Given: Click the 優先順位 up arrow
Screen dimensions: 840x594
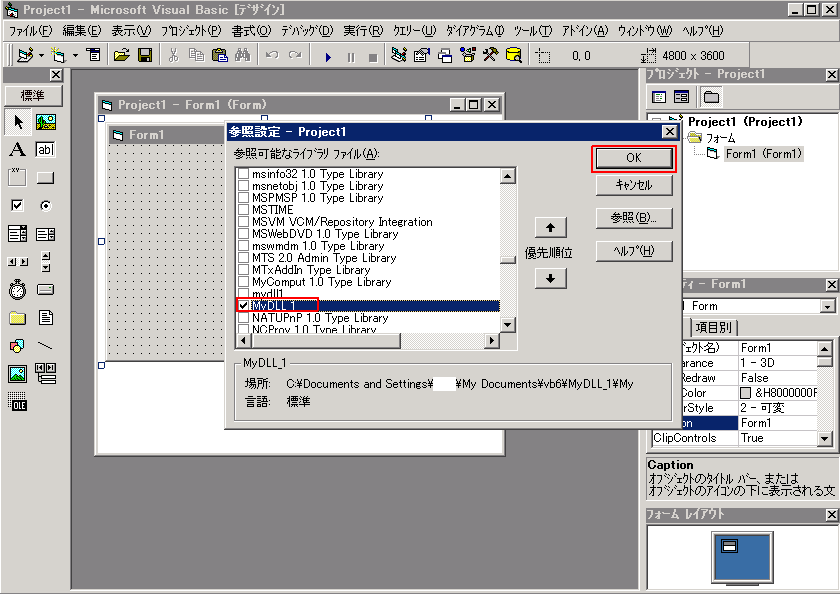Looking at the screenshot, I should tap(551, 227).
